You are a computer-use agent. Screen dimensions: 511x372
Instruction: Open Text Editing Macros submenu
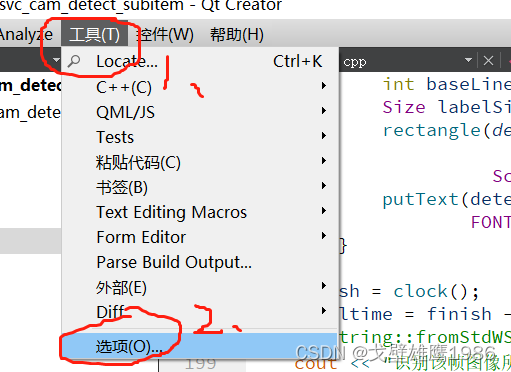200,212
